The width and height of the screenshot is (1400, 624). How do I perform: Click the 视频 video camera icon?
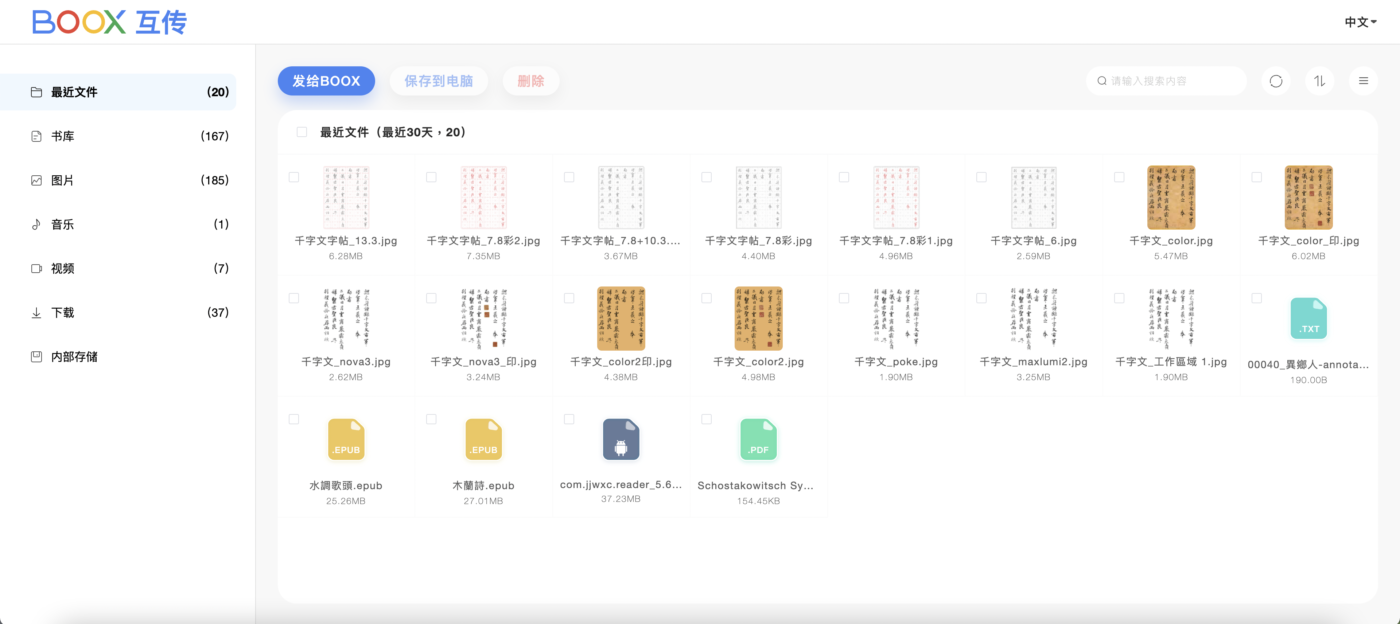point(36,268)
